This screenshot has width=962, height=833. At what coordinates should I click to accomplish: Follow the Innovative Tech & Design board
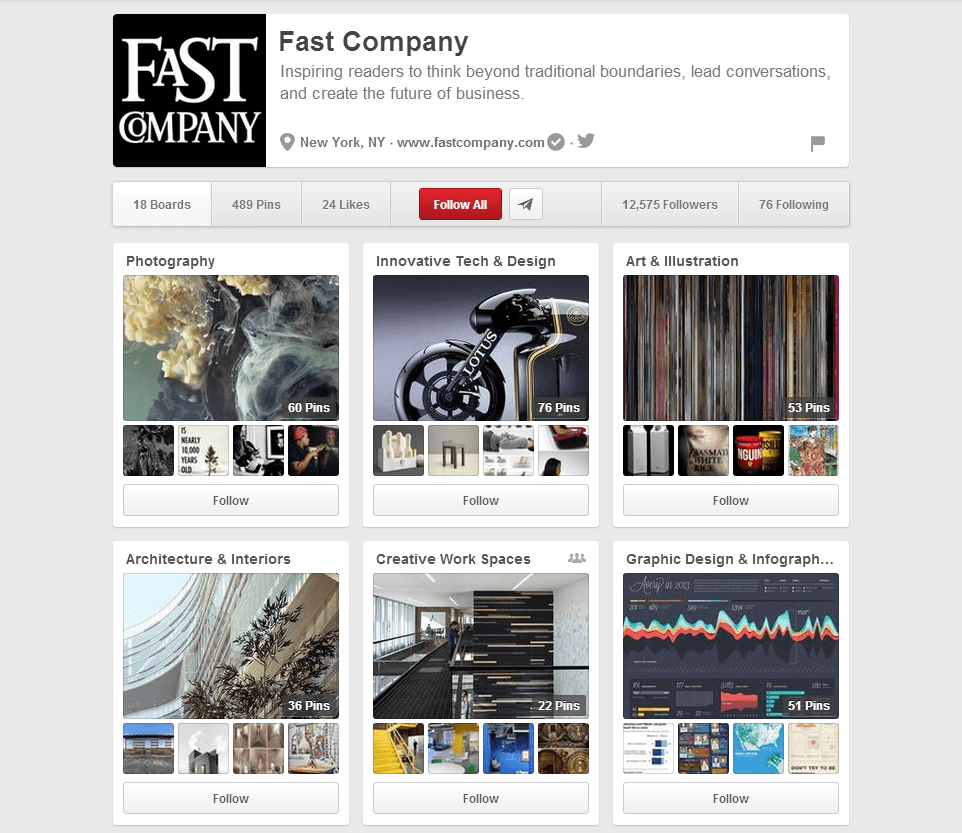[x=481, y=501]
